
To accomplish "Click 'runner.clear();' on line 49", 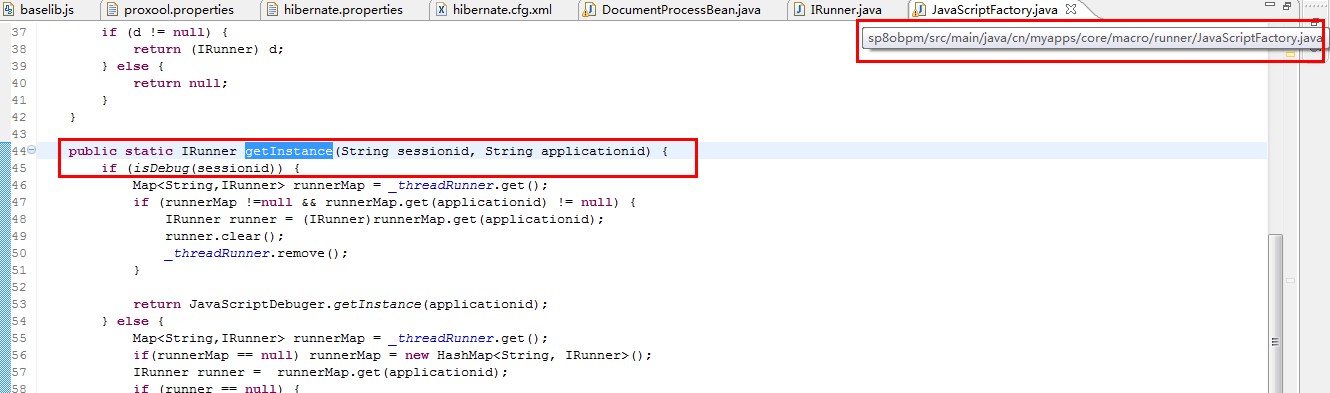I will [x=225, y=236].
